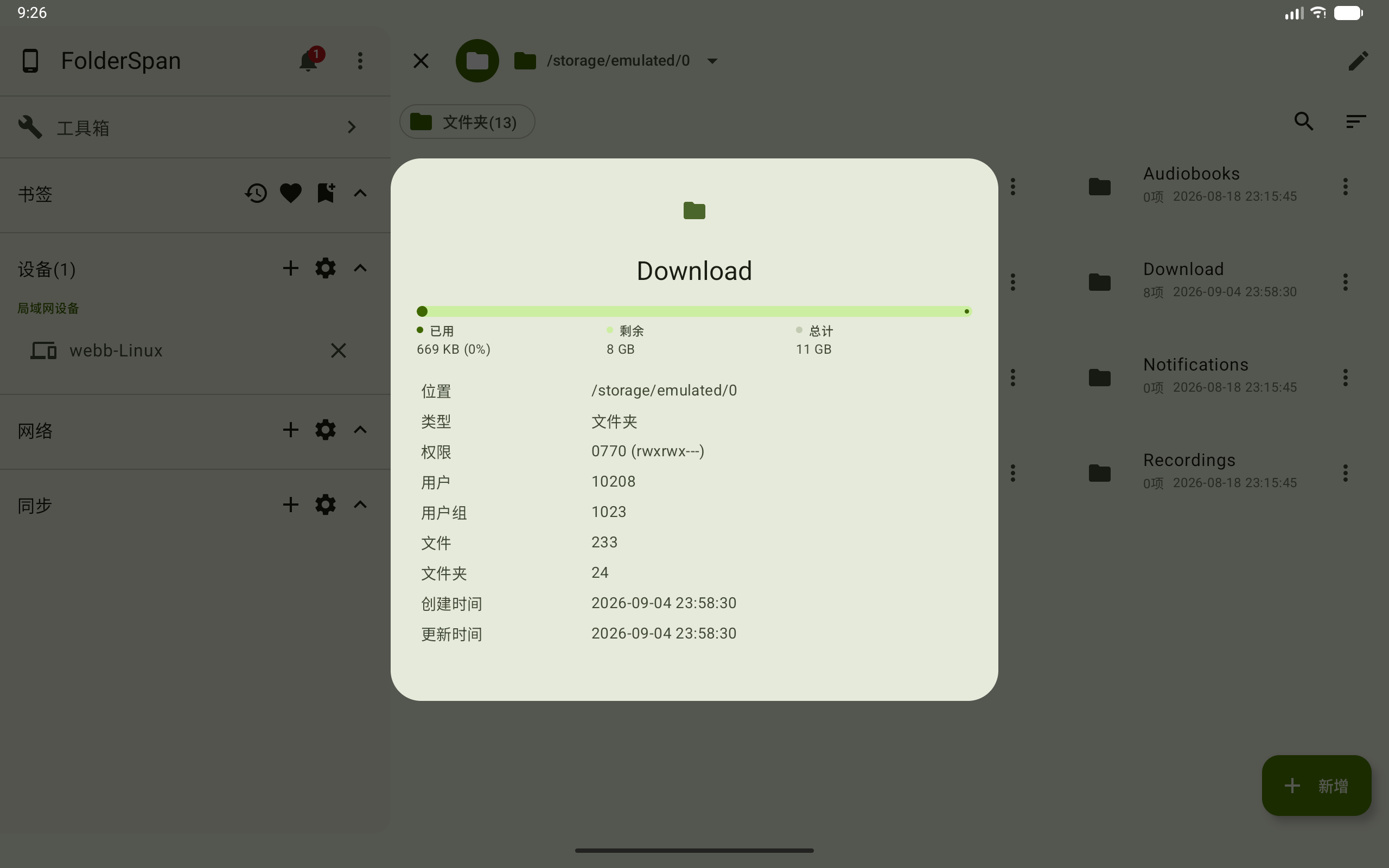Select the folder count value 24
This screenshot has height=868, width=1389.
pos(600,573)
